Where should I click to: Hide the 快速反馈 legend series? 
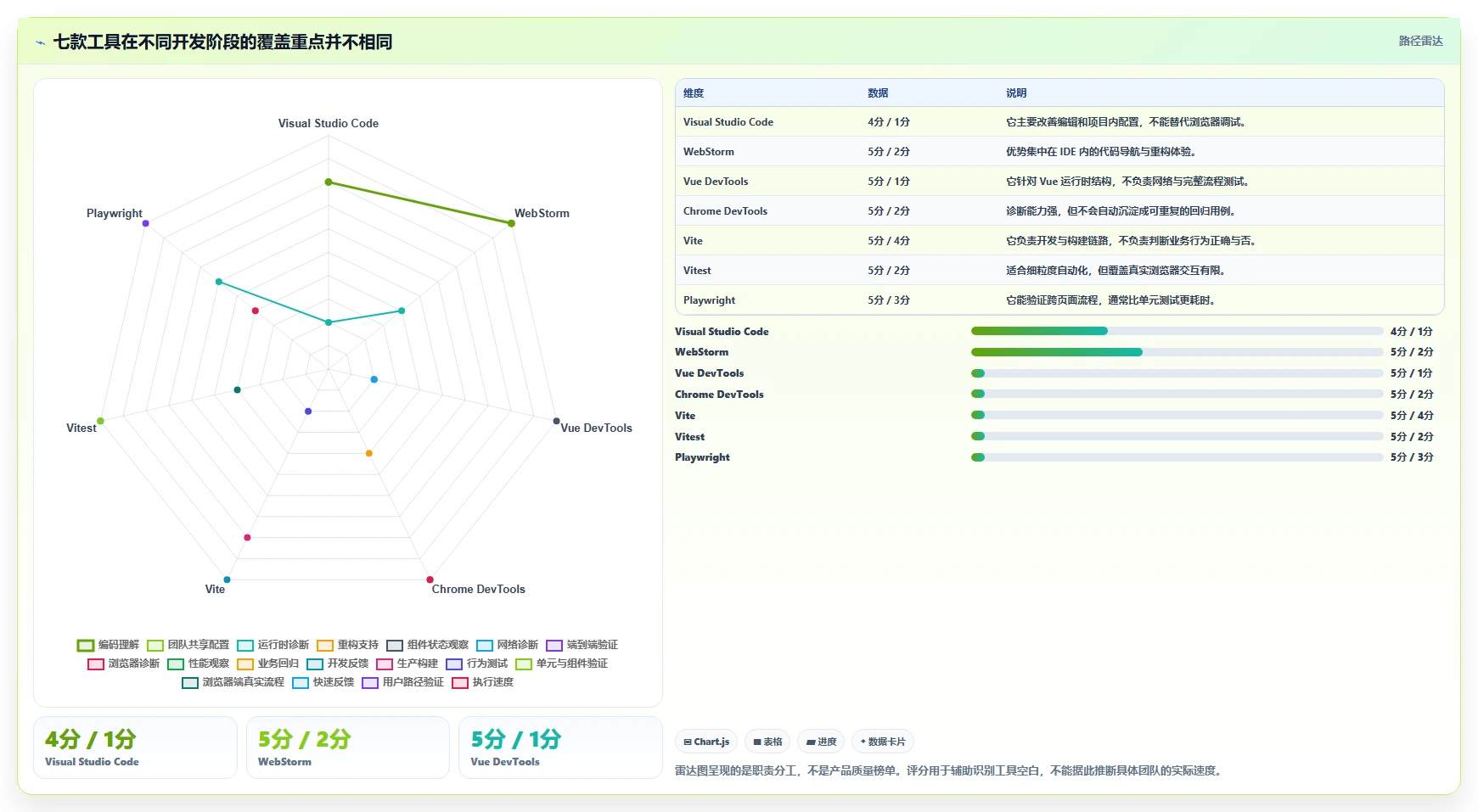tap(323, 682)
